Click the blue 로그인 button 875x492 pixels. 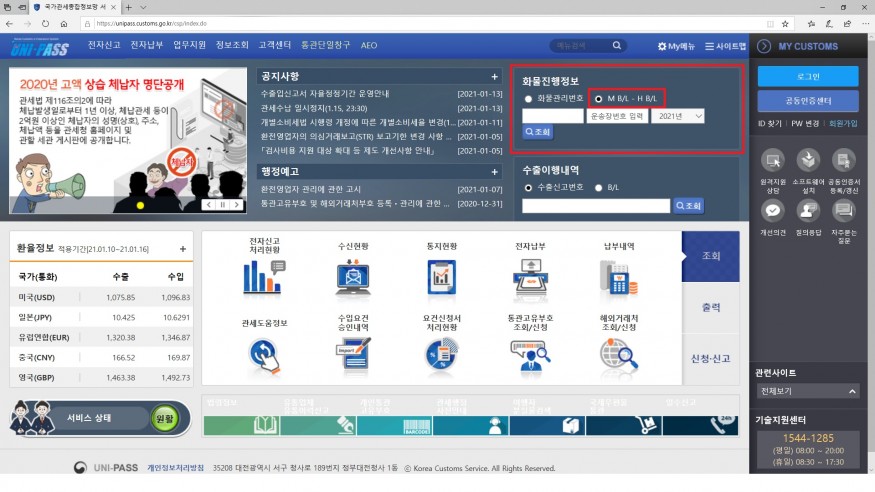point(808,76)
